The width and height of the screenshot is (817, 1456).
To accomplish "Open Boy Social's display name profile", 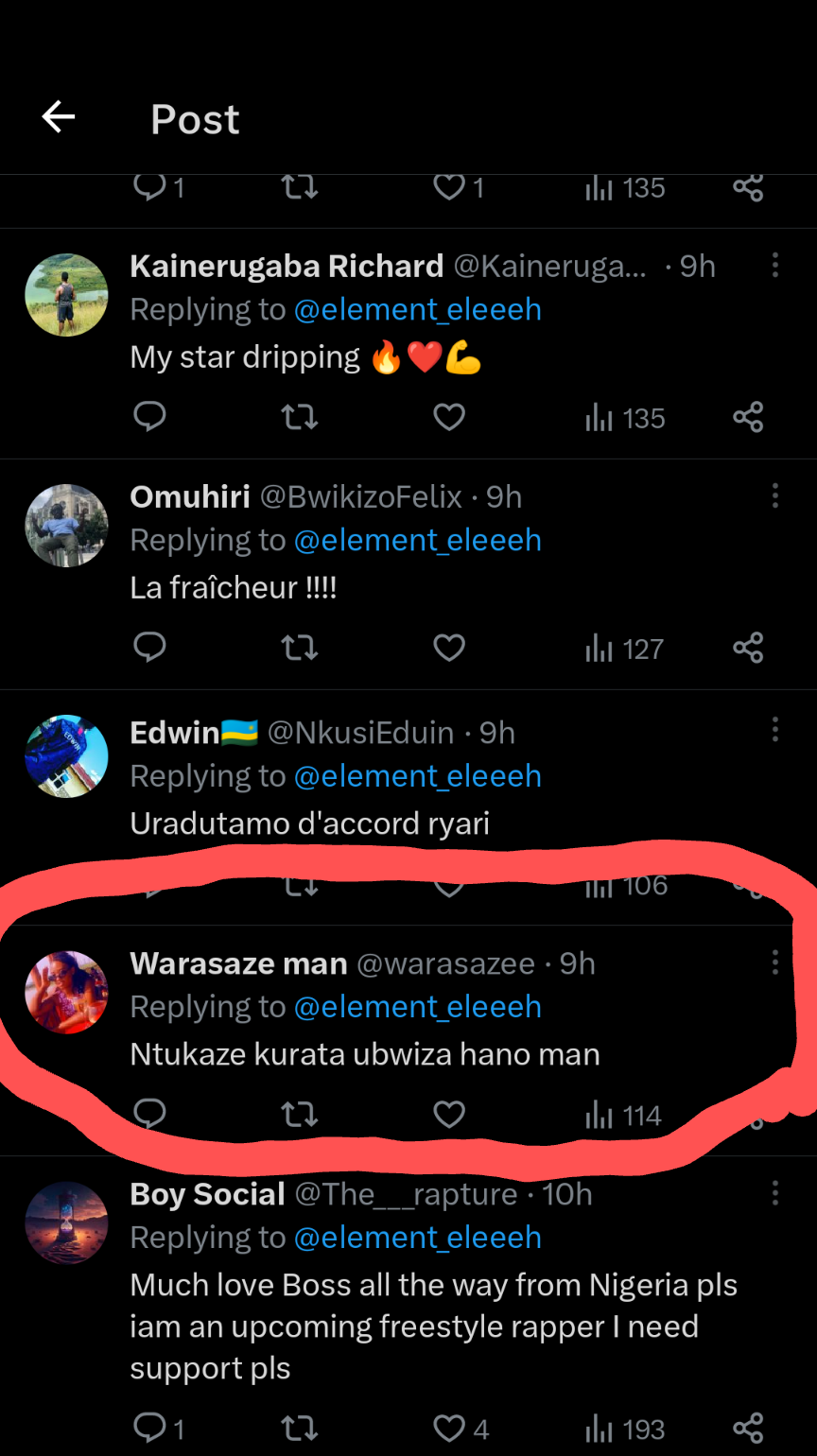I will 207,1194.
